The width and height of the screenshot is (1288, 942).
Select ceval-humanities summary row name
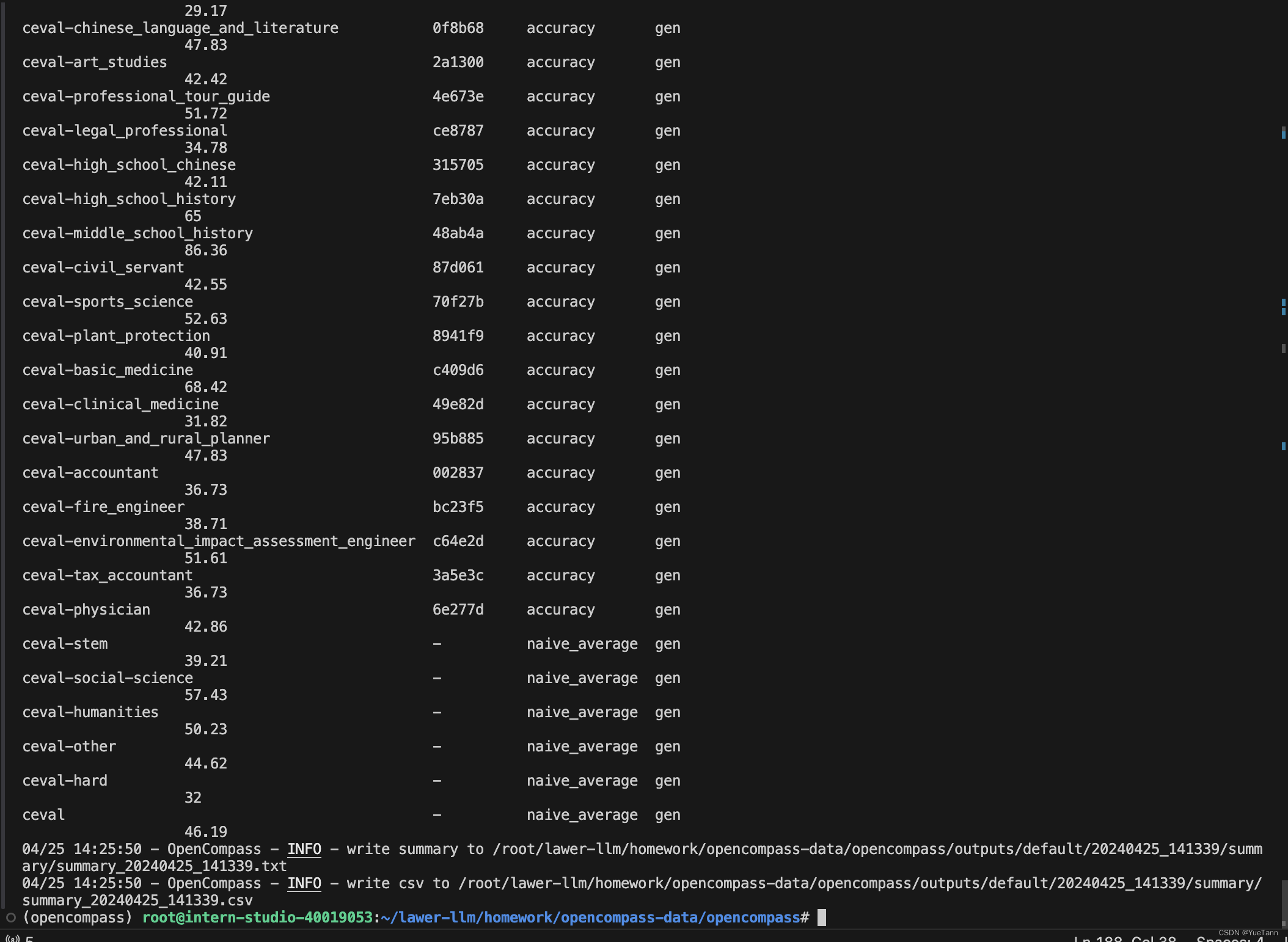coord(90,712)
